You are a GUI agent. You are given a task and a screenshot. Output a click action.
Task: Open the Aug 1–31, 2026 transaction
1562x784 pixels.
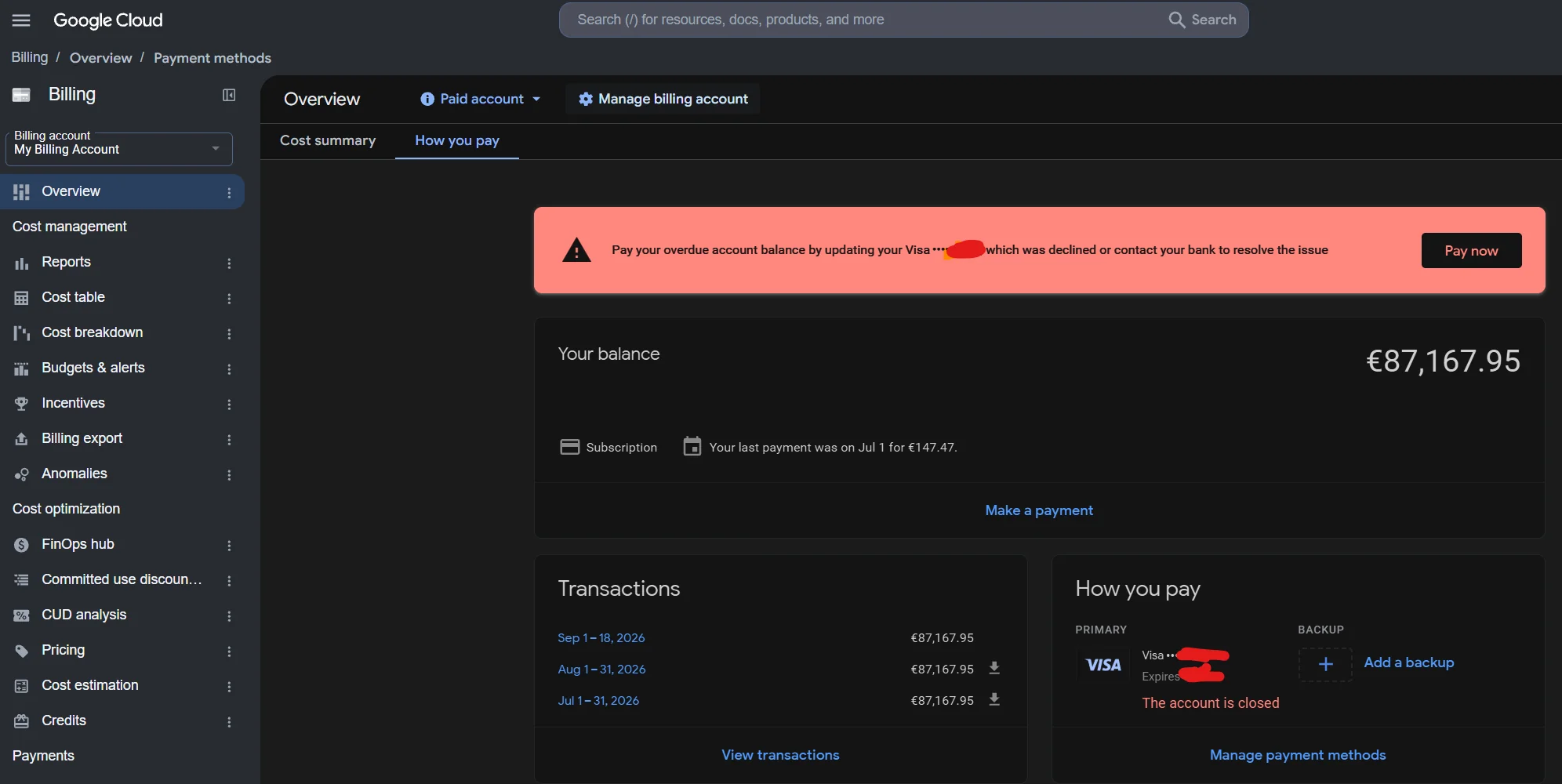(601, 670)
